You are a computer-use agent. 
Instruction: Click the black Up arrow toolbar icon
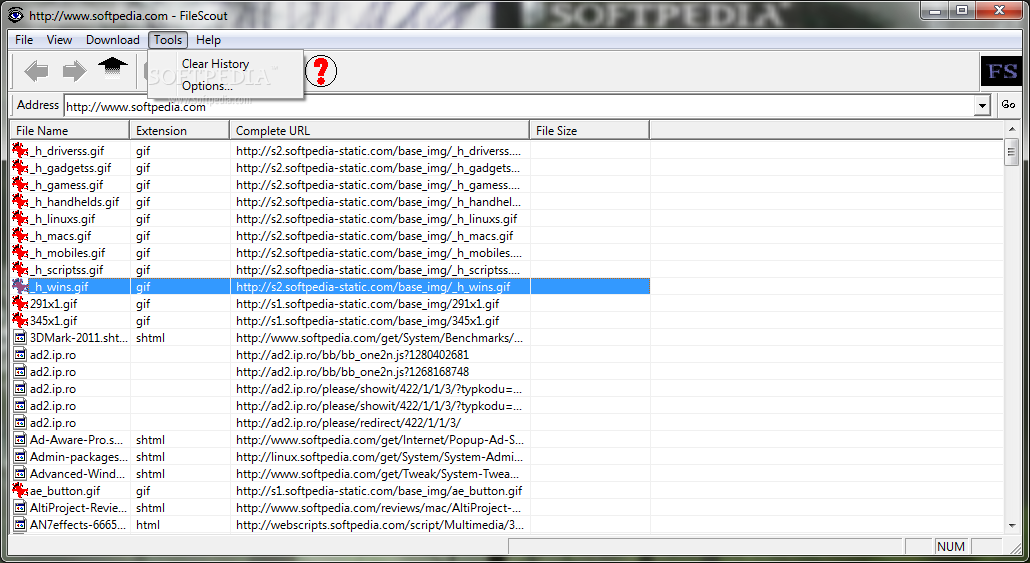pyautogui.click(x=113, y=68)
